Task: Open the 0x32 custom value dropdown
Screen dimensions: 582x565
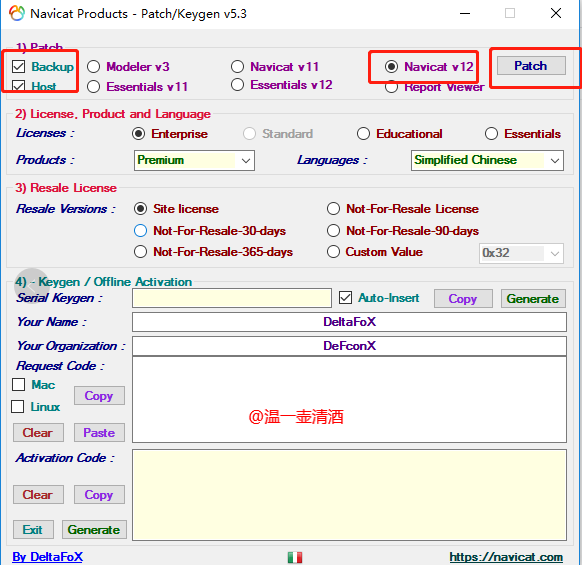Action: (x=521, y=254)
